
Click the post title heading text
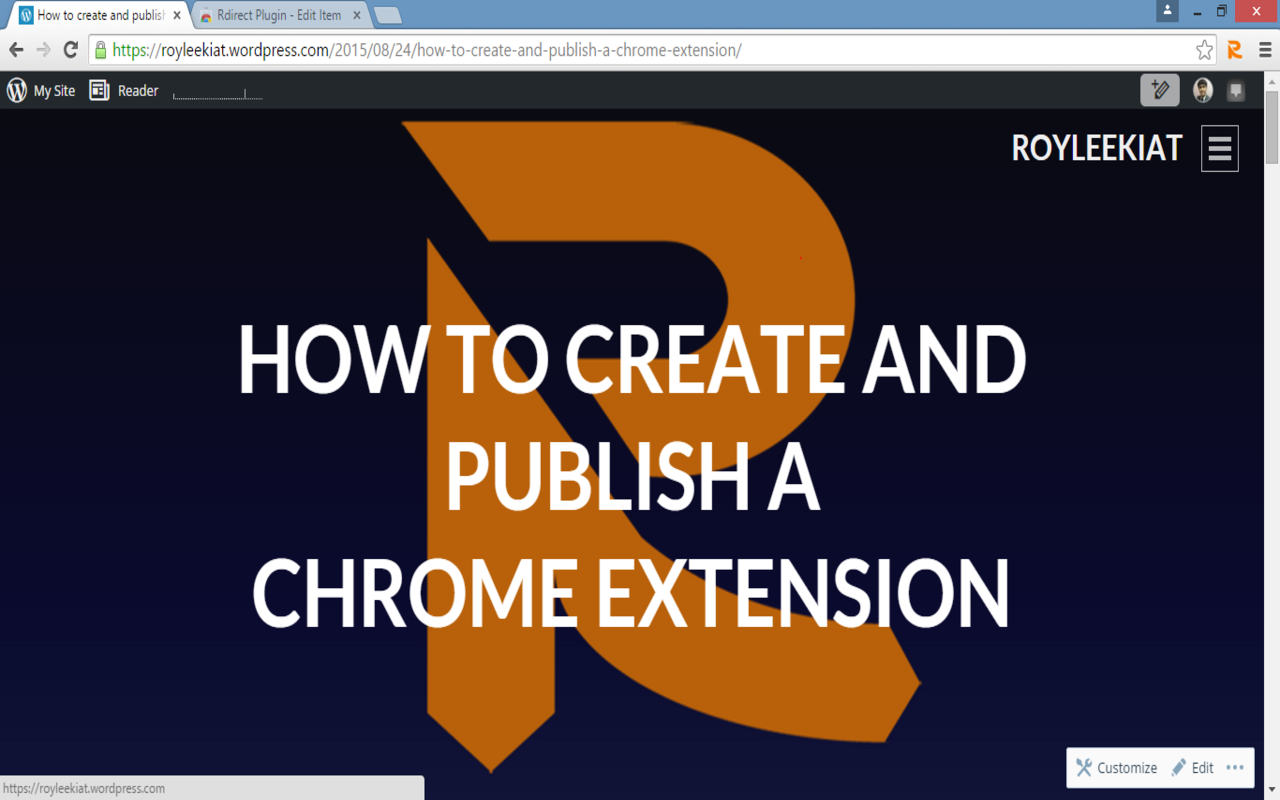pos(632,475)
